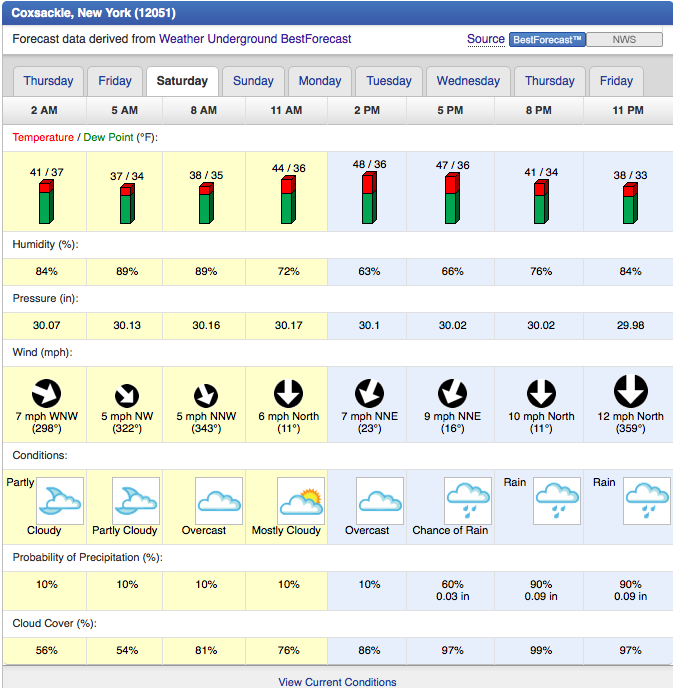This screenshot has width=673, height=688.
Task: Click the 11 PM rain cloud icon
Action: [x=647, y=501]
